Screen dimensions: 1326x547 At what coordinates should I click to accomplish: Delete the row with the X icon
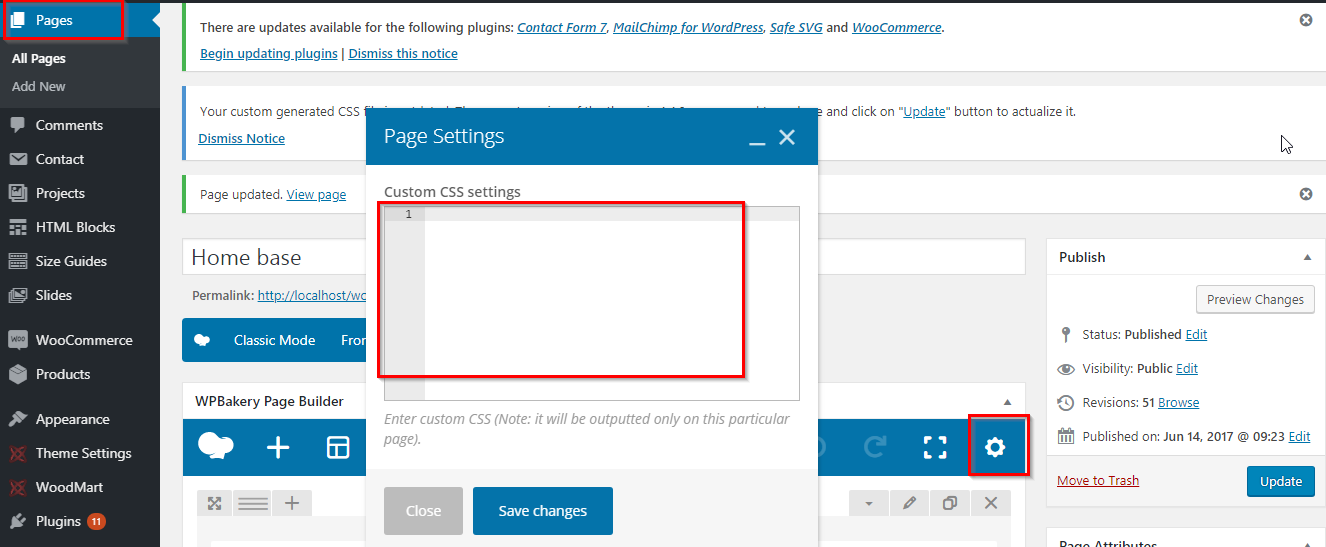click(x=991, y=503)
